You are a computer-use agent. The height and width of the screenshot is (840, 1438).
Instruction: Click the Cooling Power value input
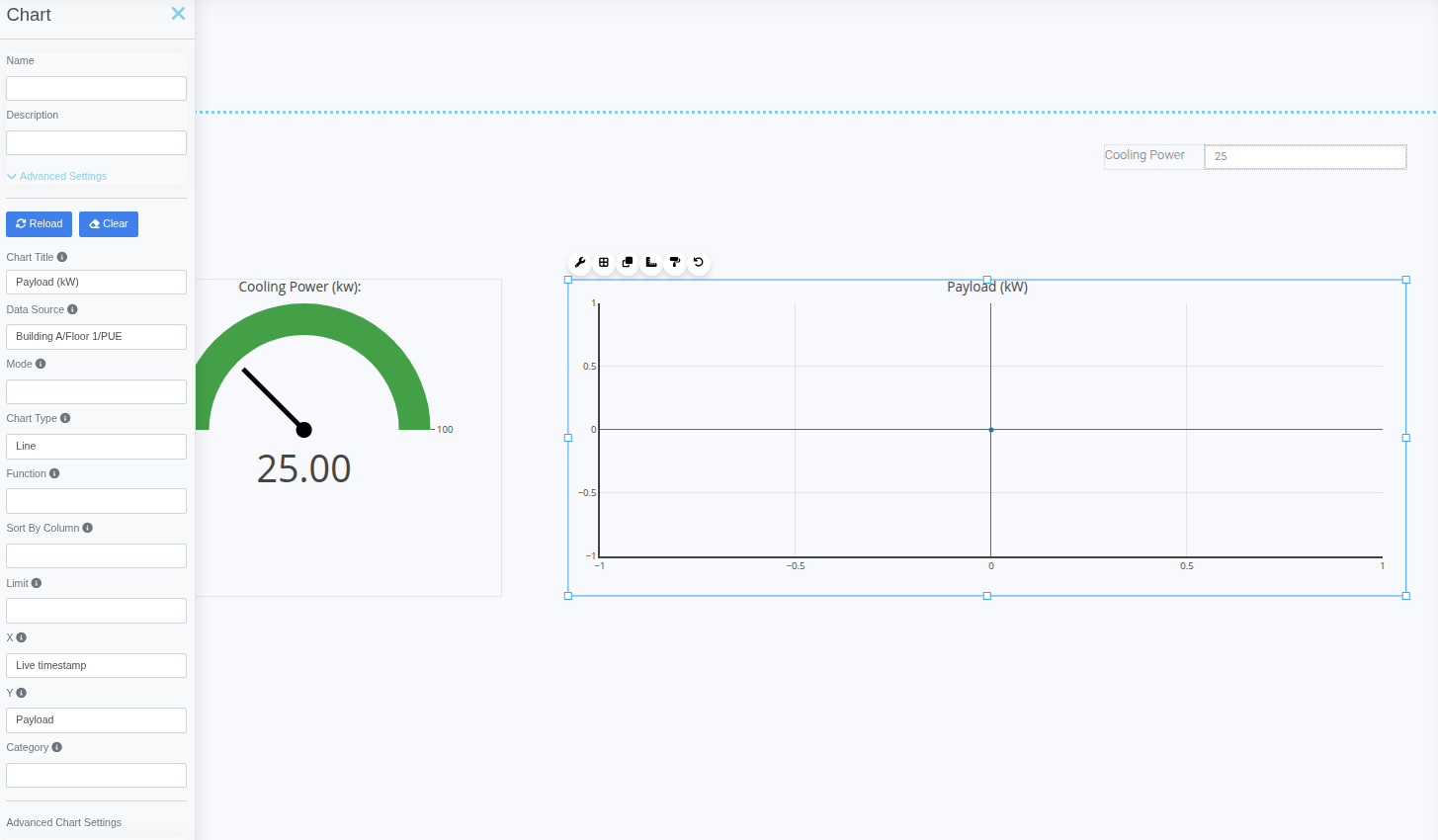(1305, 156)
